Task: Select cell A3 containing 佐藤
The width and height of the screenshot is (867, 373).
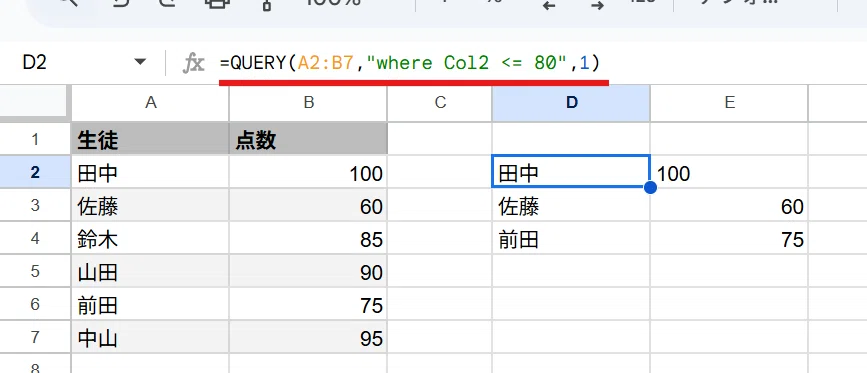Action: point(150,205)
